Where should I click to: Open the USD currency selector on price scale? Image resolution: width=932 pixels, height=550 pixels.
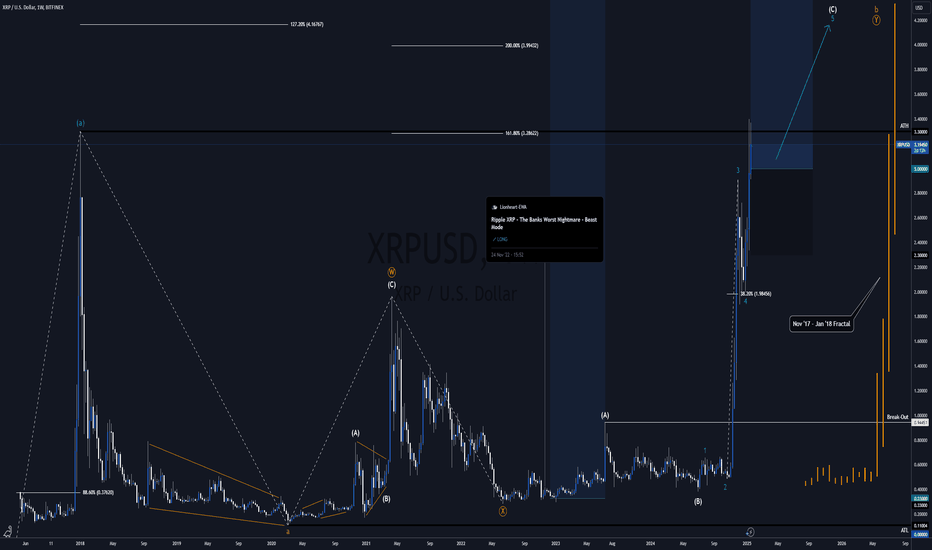coord(919,8)
